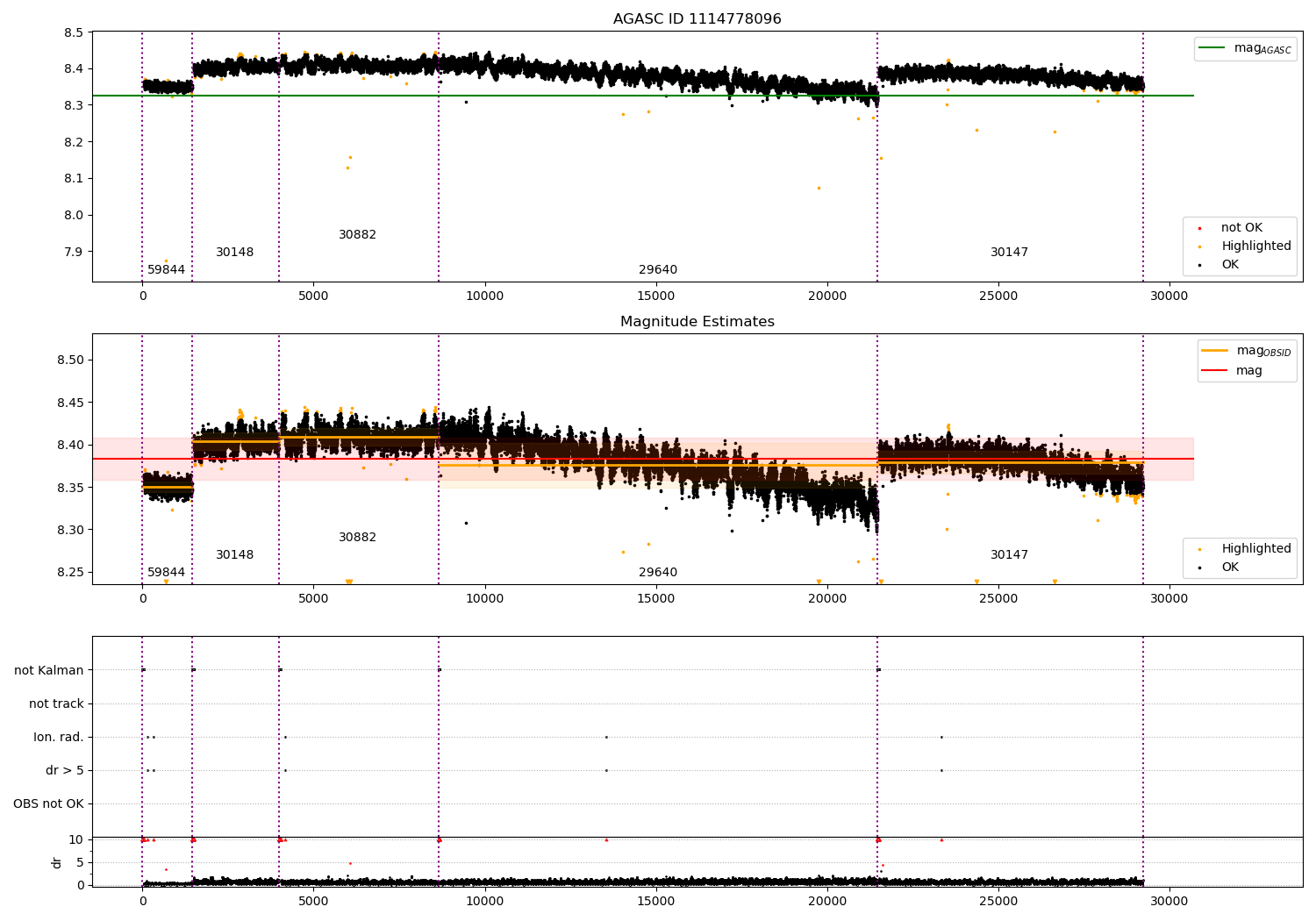
Task: Click OBSID label 59844 in the top plot
Action: (166, 270)
